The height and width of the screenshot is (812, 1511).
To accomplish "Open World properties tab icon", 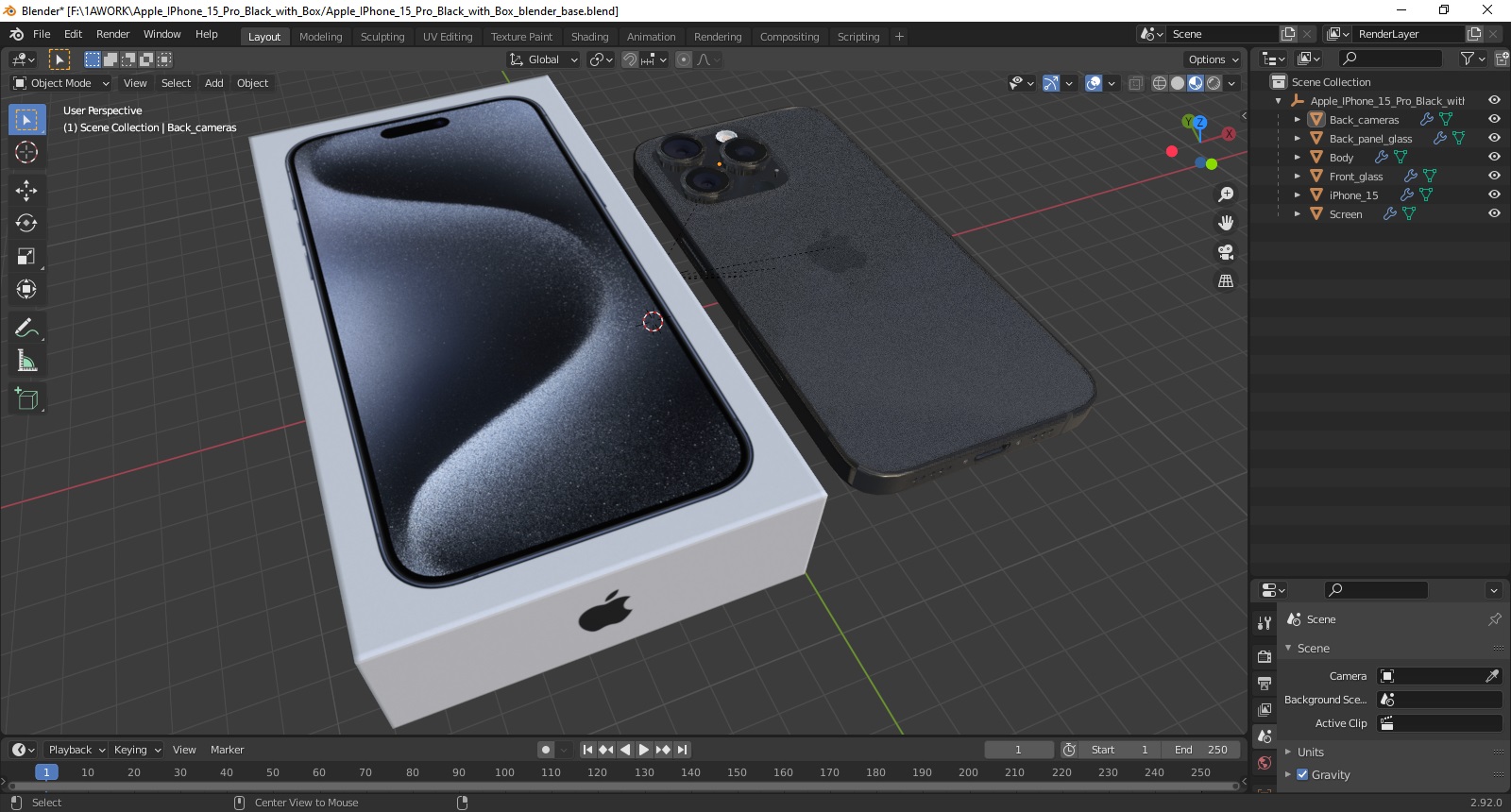I will coord(1265,763).
